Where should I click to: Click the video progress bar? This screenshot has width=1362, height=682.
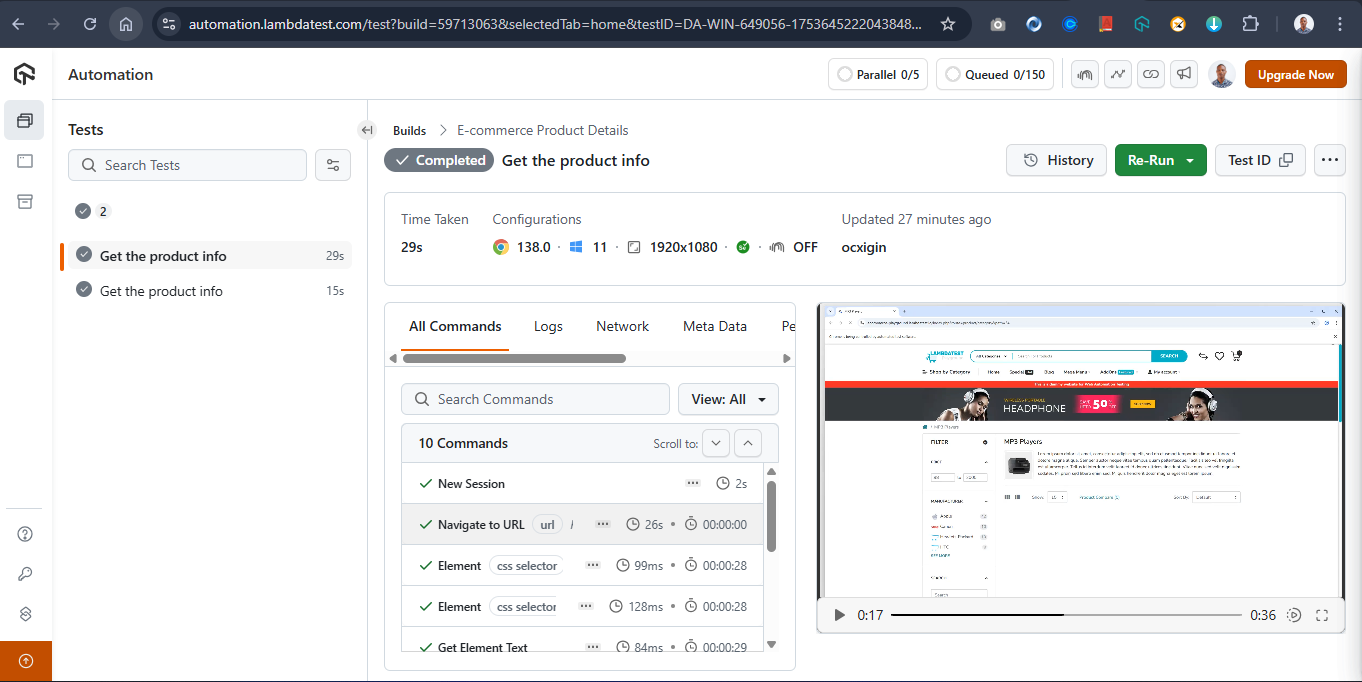[x=1065, y=615]
